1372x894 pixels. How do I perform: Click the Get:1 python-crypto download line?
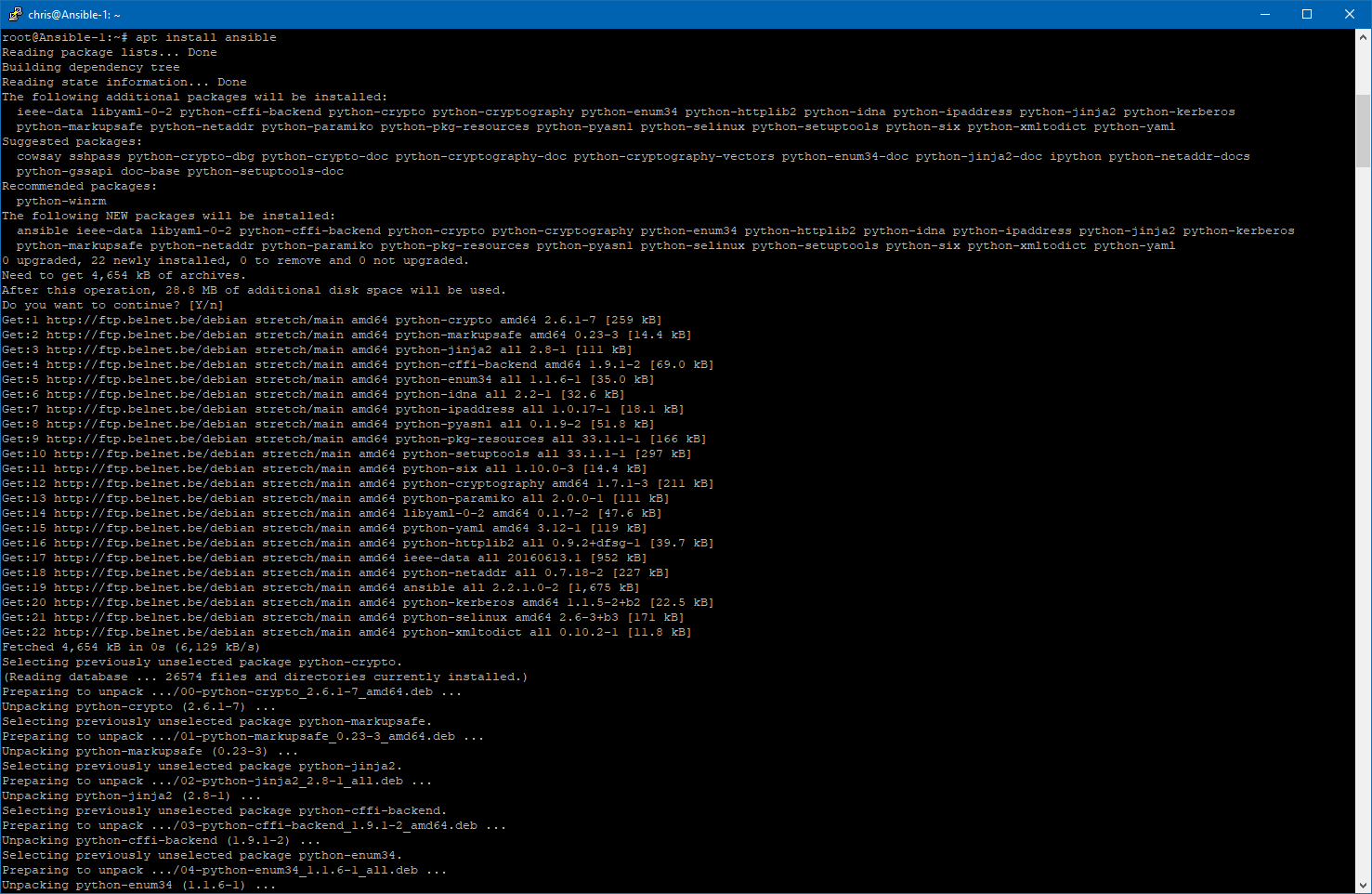tap(333, 320)
